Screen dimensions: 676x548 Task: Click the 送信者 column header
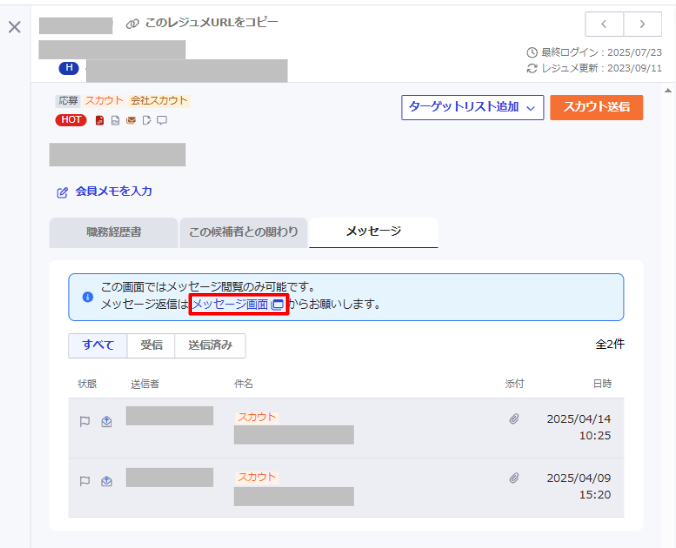pos(145,384)
